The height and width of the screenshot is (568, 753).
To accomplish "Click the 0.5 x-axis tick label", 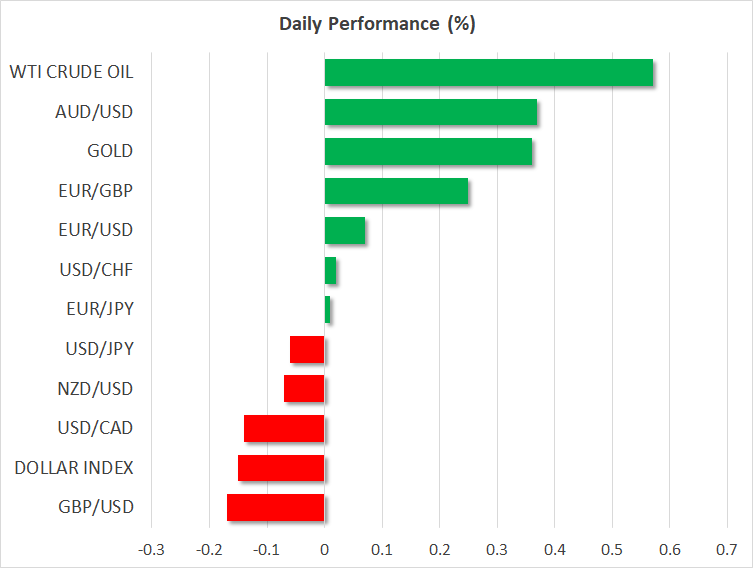I will click(x=612, y=549).
